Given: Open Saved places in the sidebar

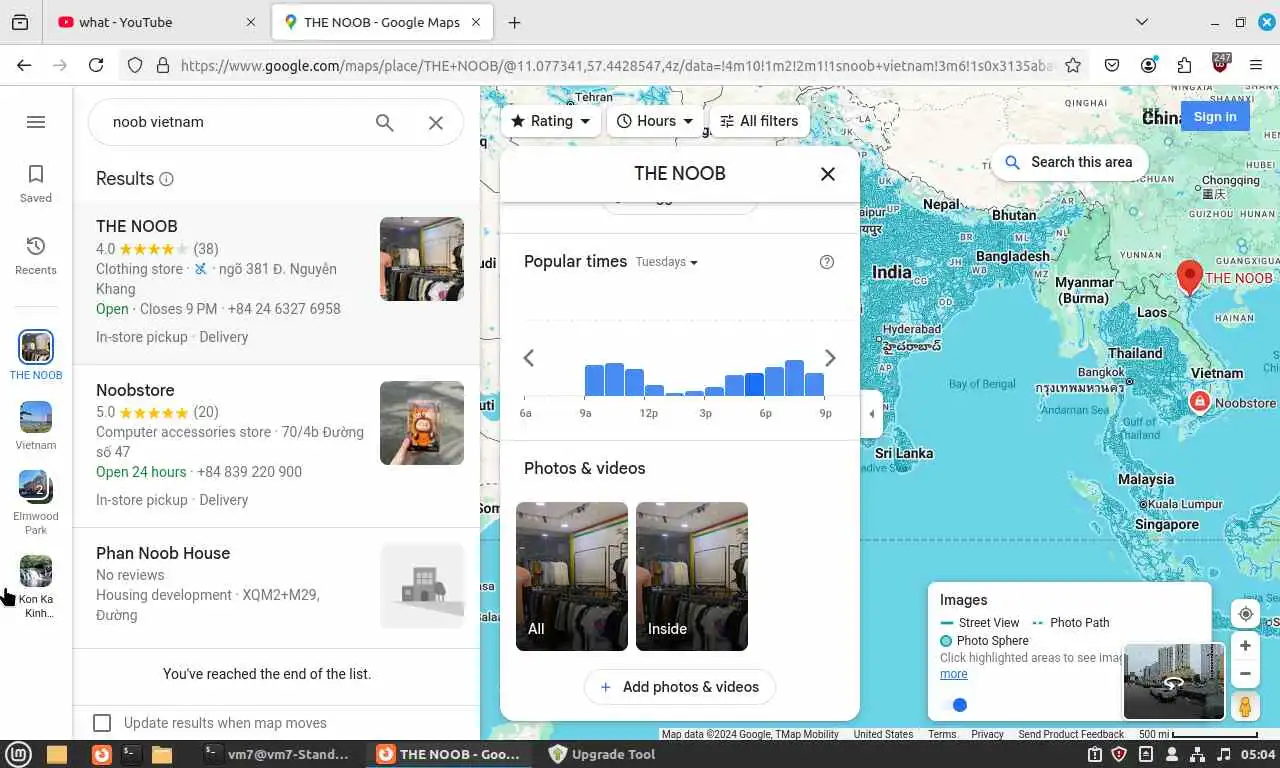Looking at the screenshot, I should 36,183.
